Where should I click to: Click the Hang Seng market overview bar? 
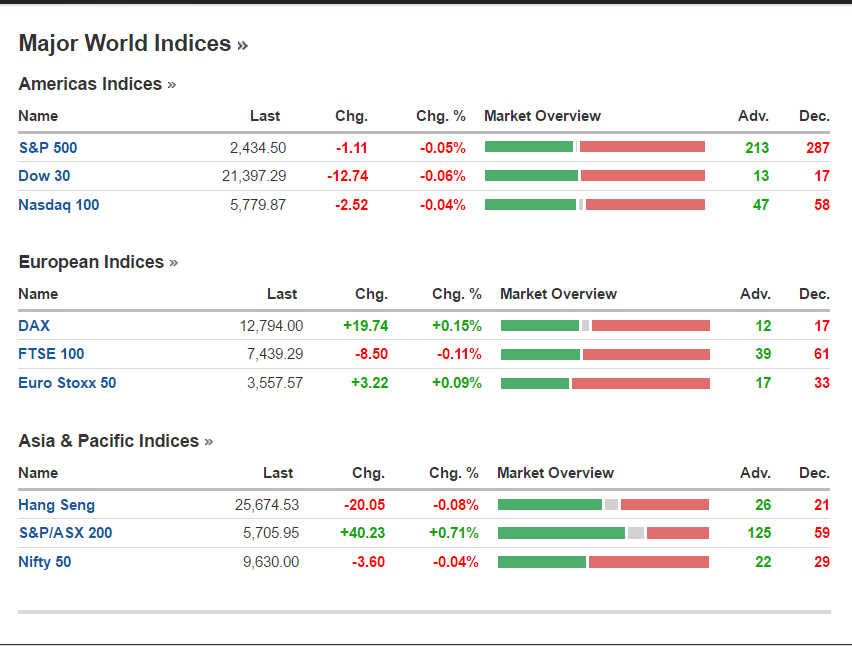(603, 505)
